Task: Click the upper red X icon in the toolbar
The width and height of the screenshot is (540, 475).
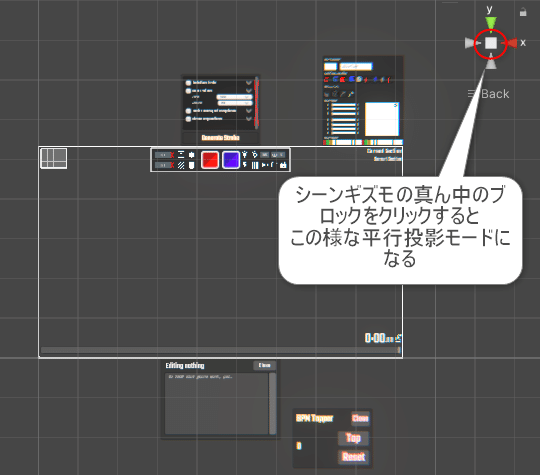Action: click(172, 155)
